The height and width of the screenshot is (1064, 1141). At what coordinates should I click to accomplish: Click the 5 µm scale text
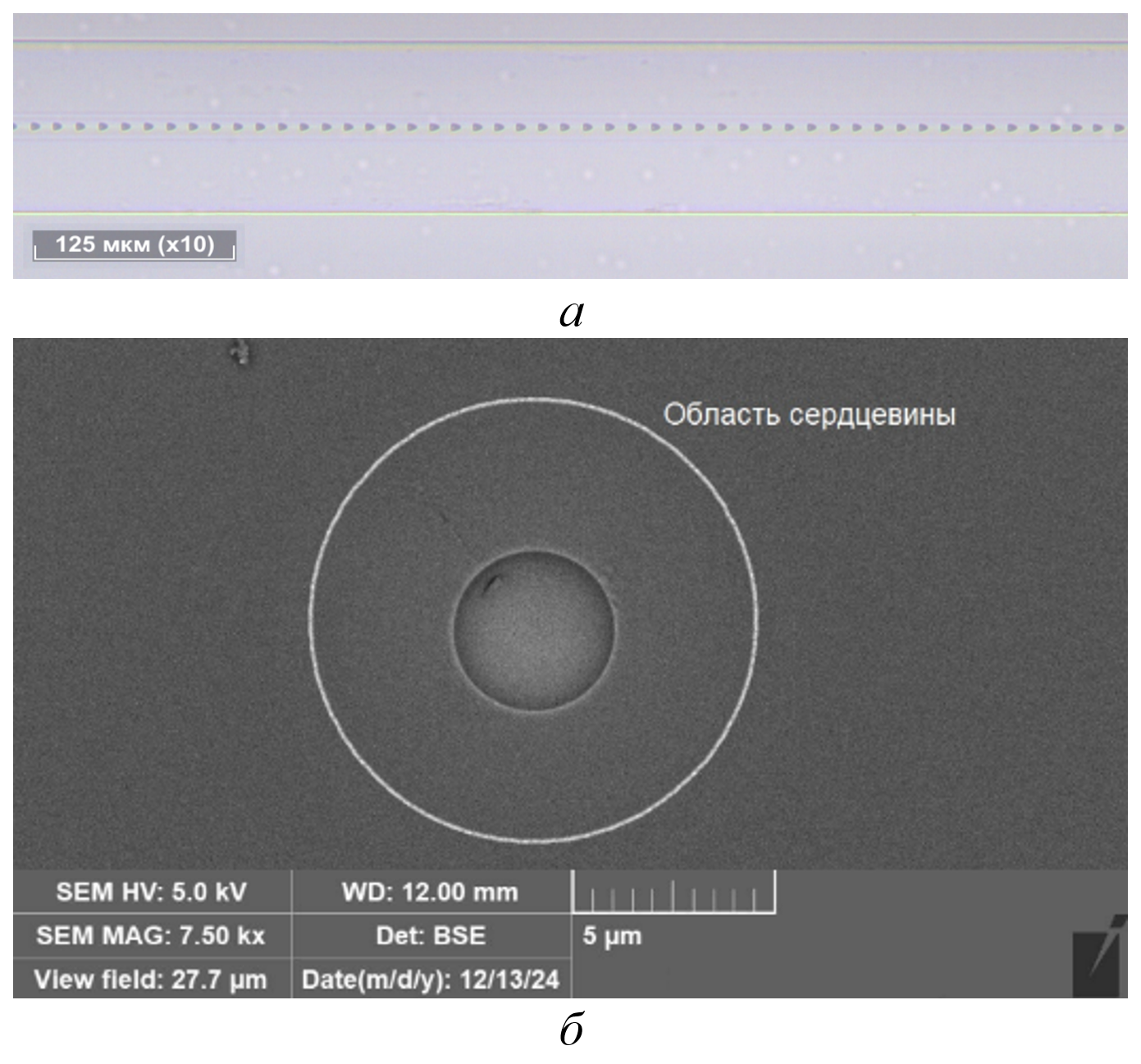[x=612, y=936]
